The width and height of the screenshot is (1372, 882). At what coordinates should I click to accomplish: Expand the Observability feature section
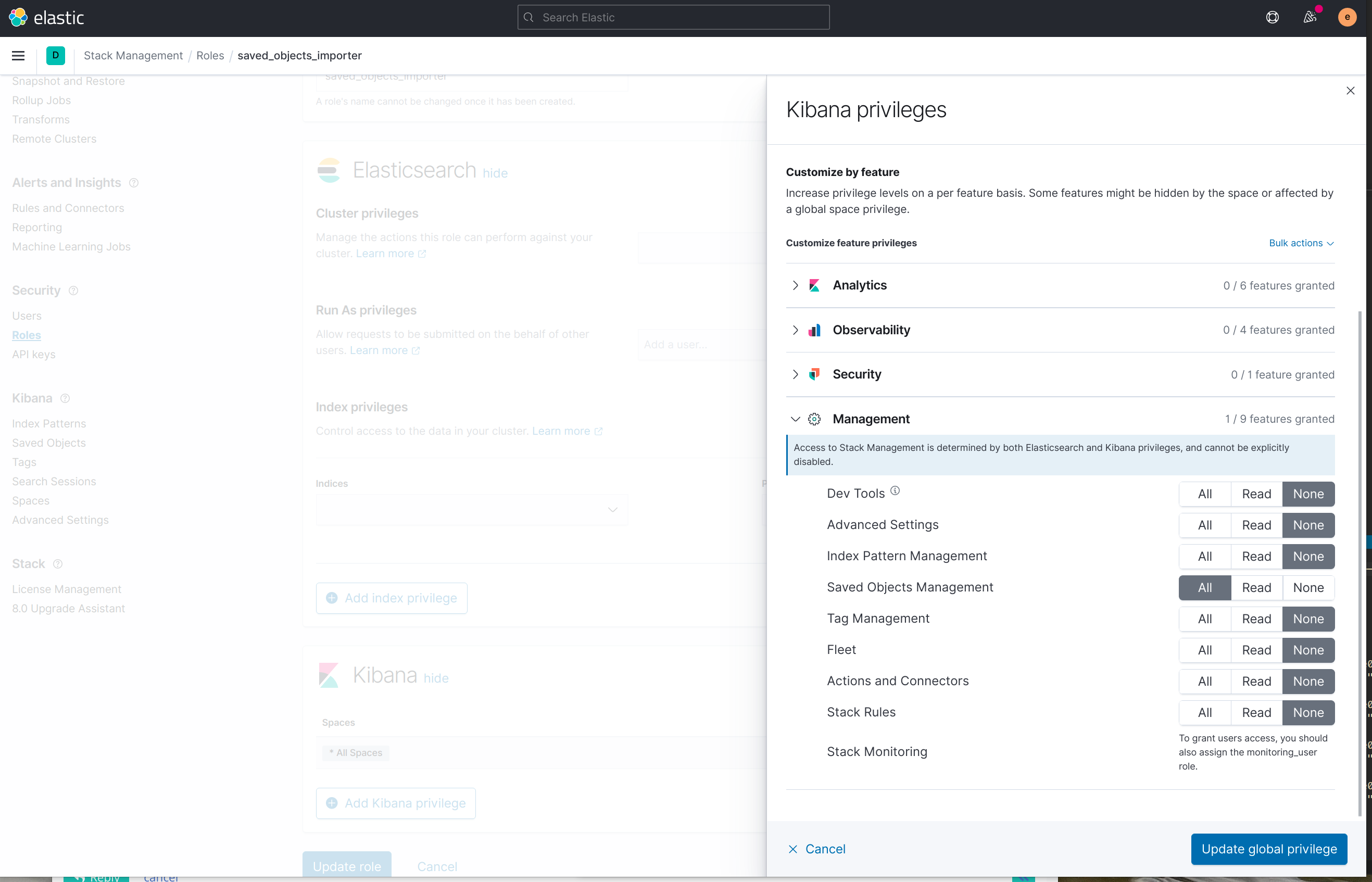tap(796, 330)
